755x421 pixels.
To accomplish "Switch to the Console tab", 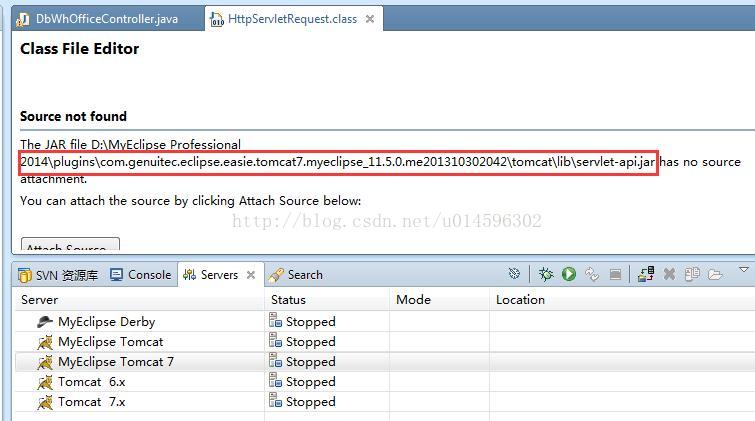I will pyautogui.click(x=141, y=275).
